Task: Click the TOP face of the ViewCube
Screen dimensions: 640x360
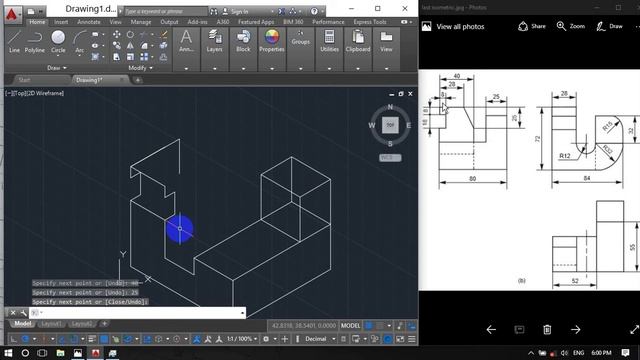Action: 390,125
